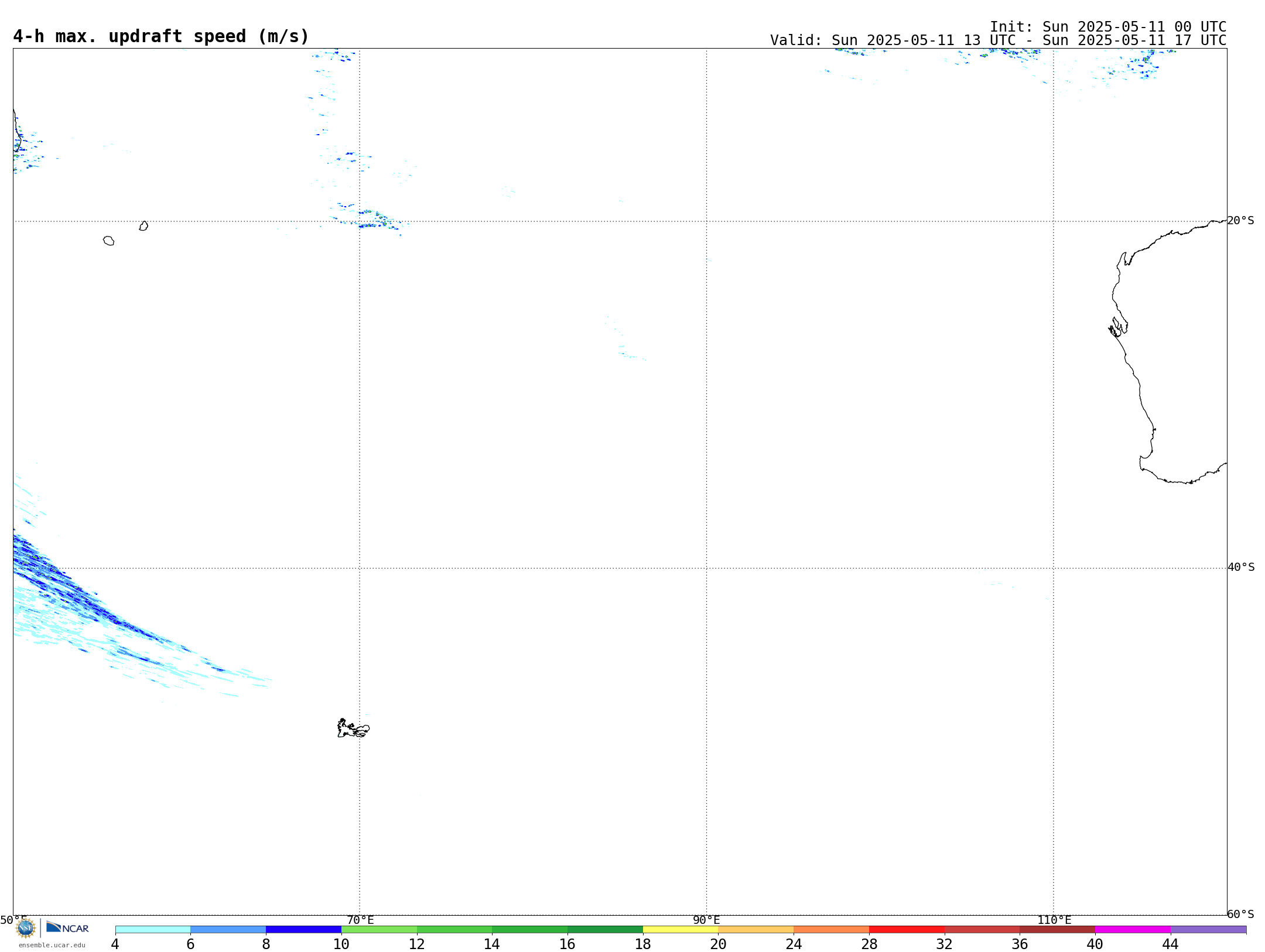Click the NCAR logo
1265x952 pixels.
pyautogui.click(x=67, y=927)
